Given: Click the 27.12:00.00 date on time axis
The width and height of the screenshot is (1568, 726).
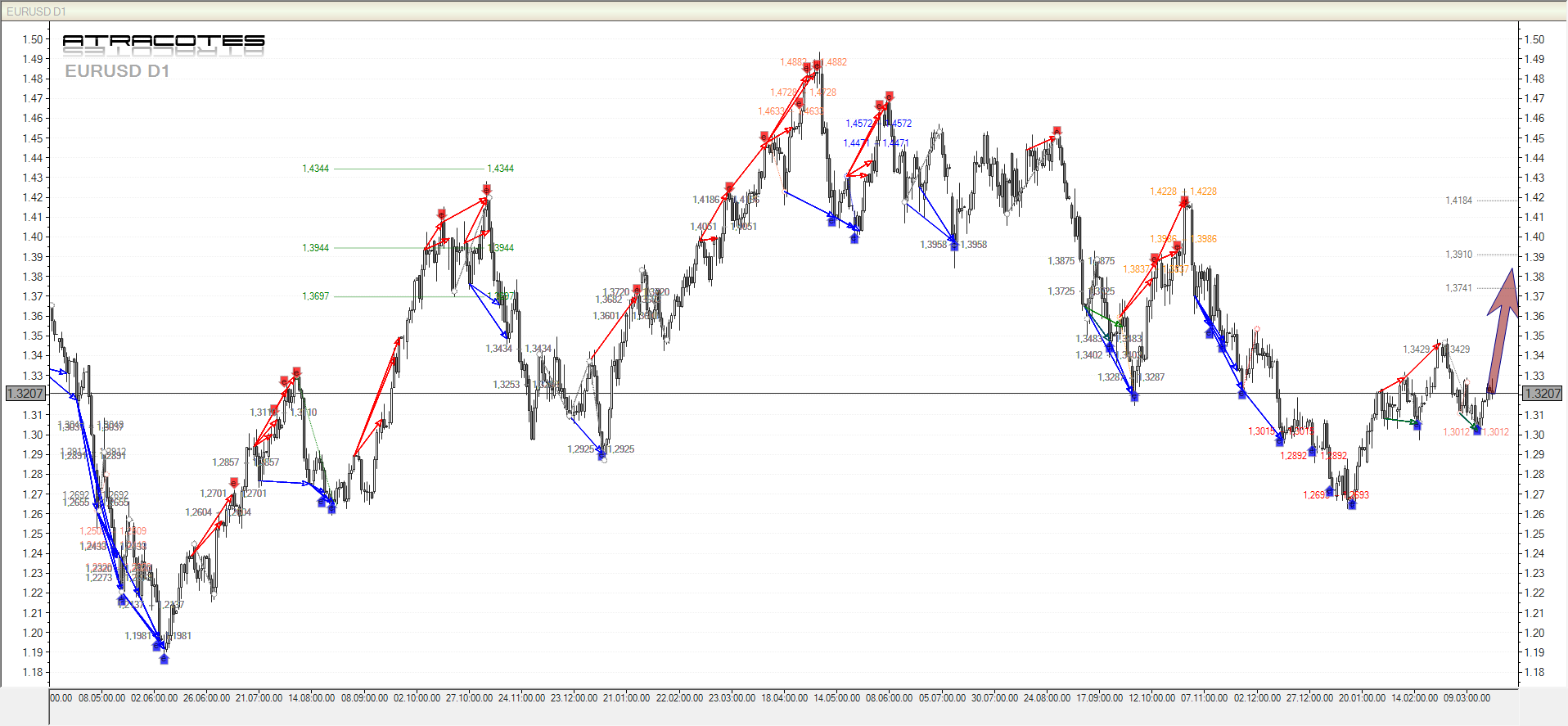Looking at the screenshot, I should click(x=1310, y=698).
